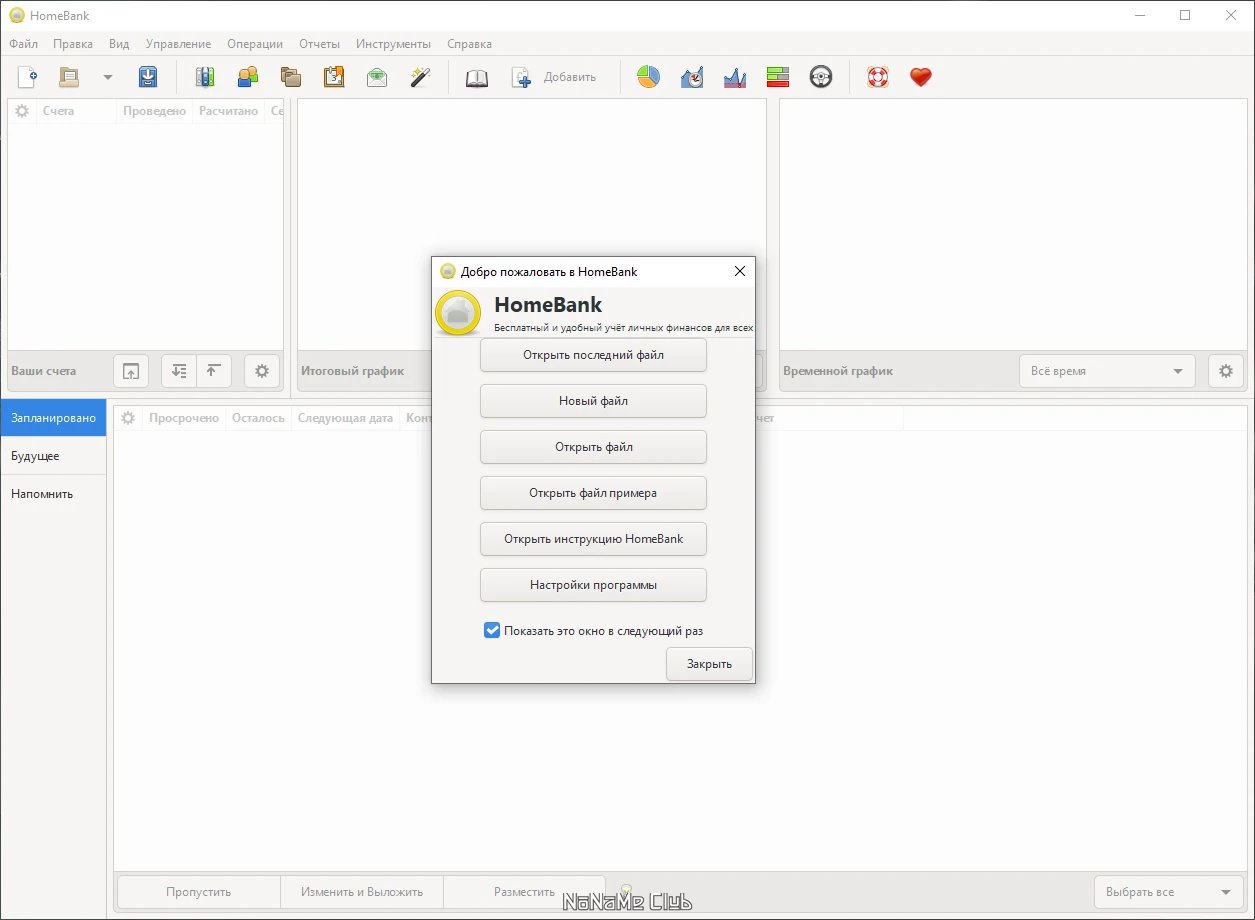Open the Всё время period dropdown
The width and height of the screenshot is (1255, 920).
pos(1107,371)
